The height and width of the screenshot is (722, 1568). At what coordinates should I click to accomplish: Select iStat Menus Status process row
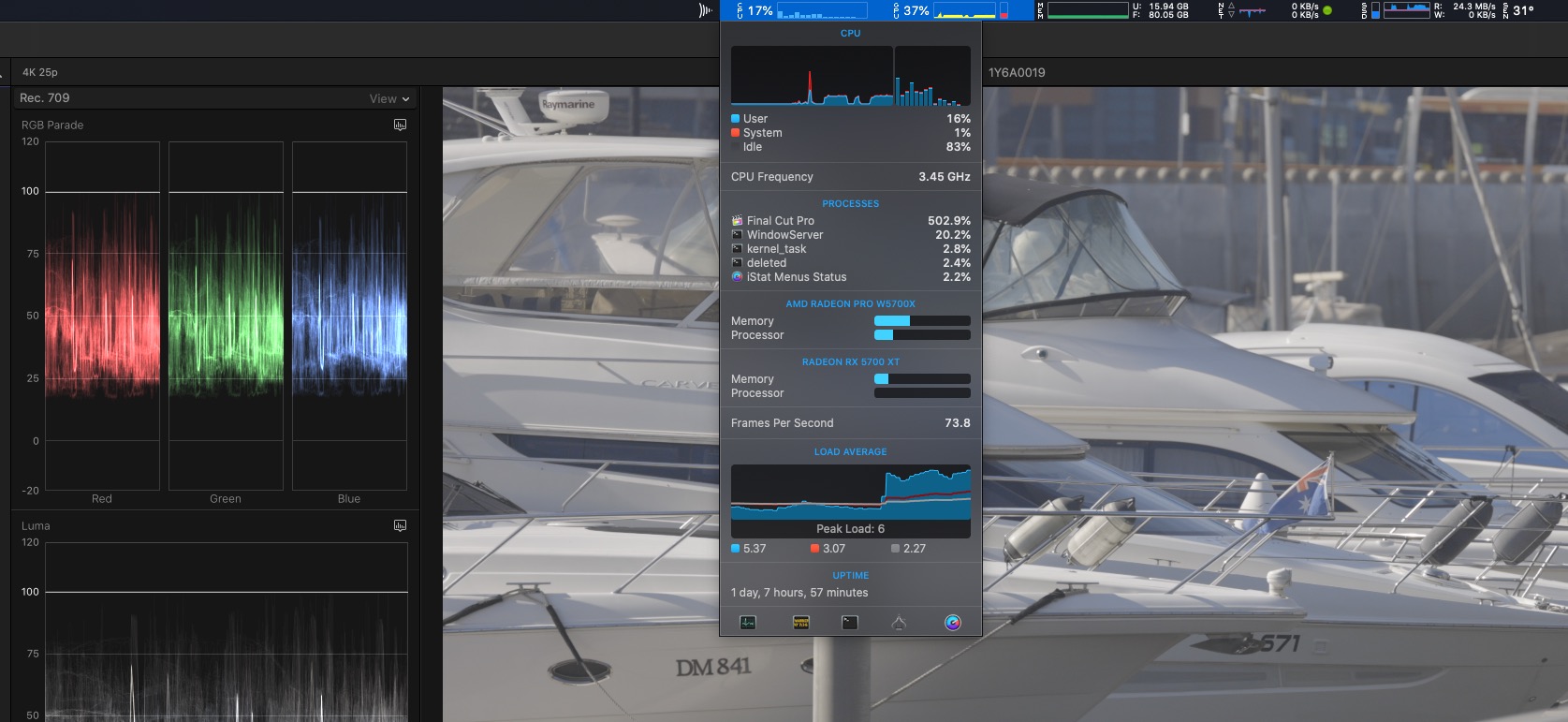tap(851, 277)
